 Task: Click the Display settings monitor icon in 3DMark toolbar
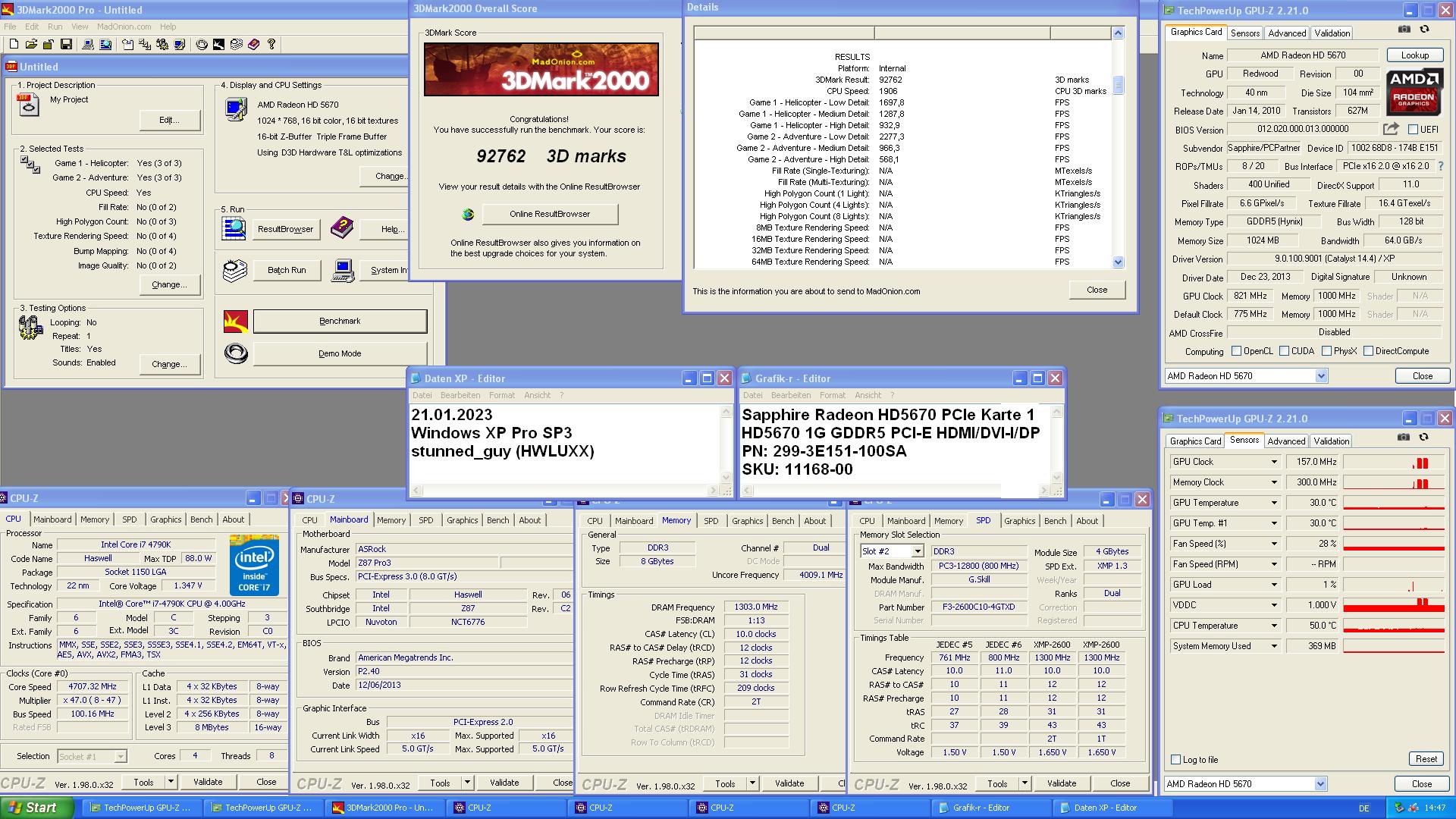click(180, 45)
